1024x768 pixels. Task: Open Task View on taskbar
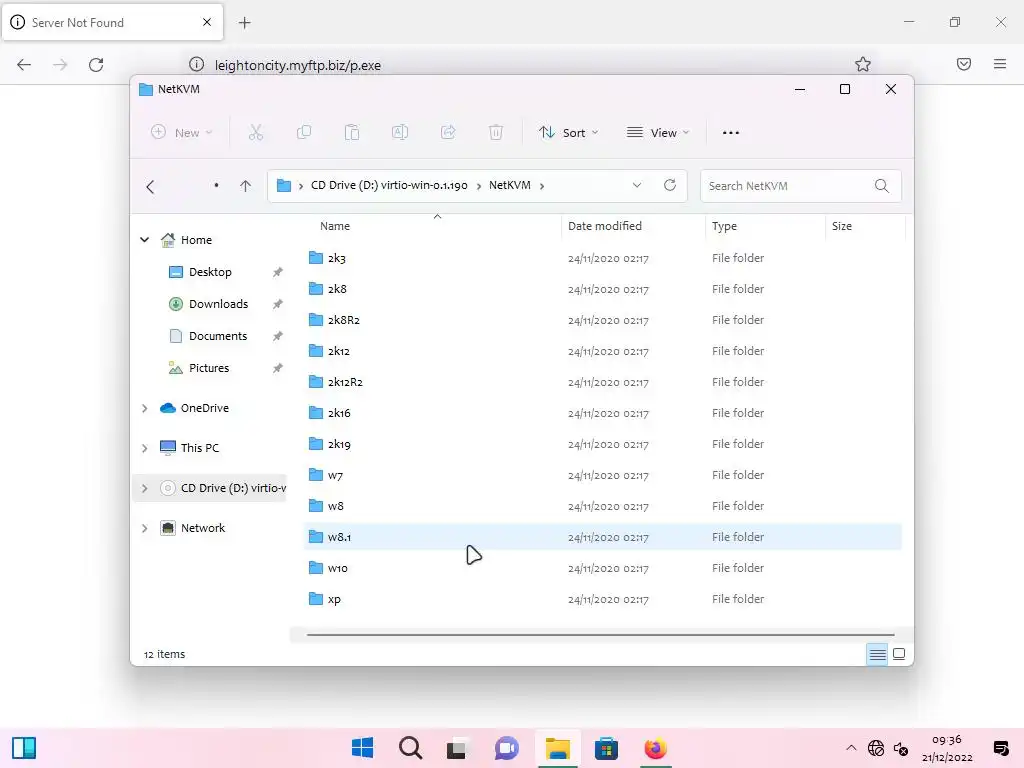(x=457, y=748)
